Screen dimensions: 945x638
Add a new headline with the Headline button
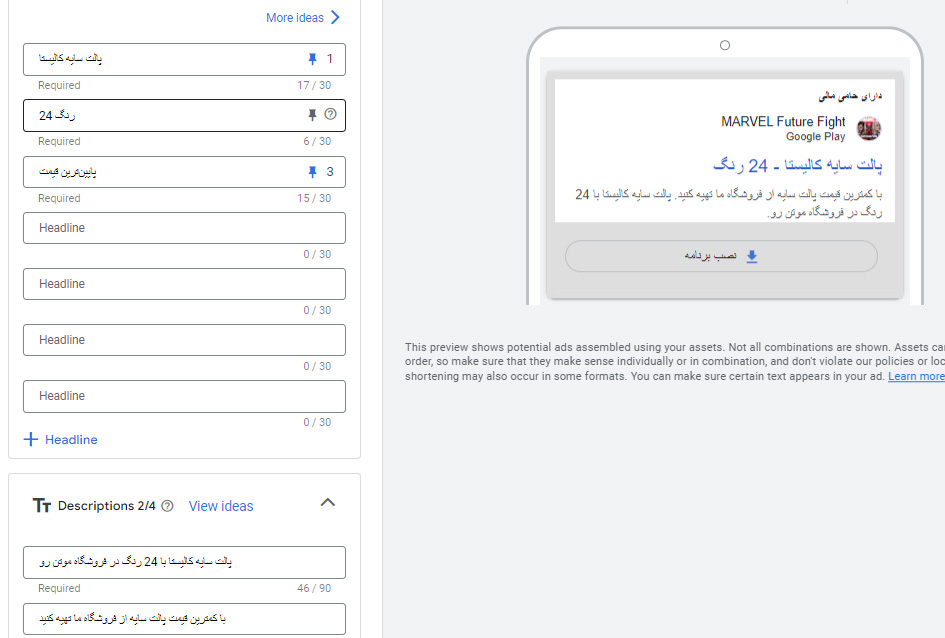tap(61, 439)
